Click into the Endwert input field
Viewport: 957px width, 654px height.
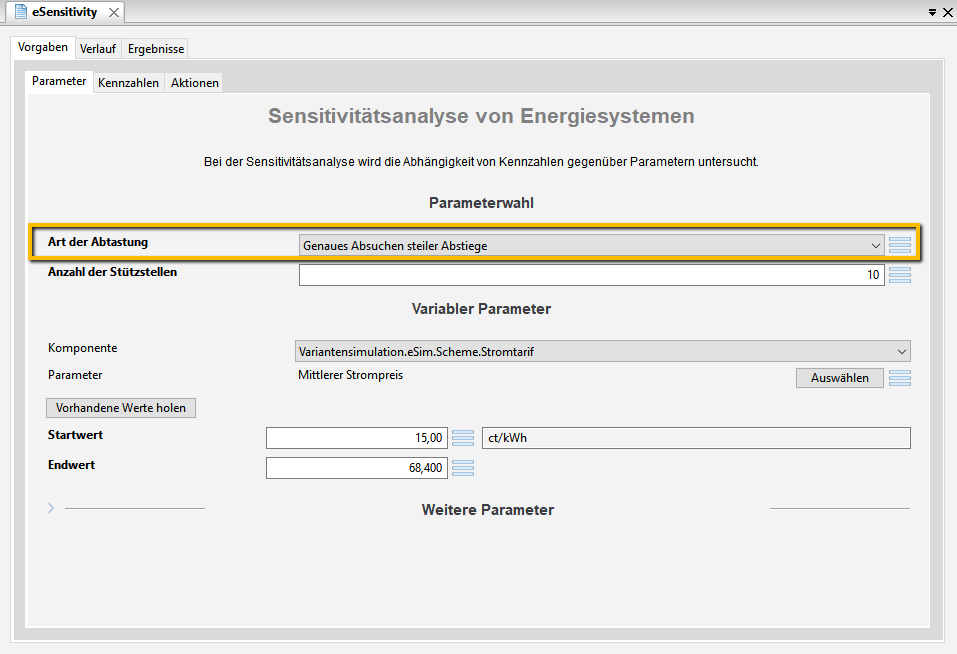click(x=357, y=468)
